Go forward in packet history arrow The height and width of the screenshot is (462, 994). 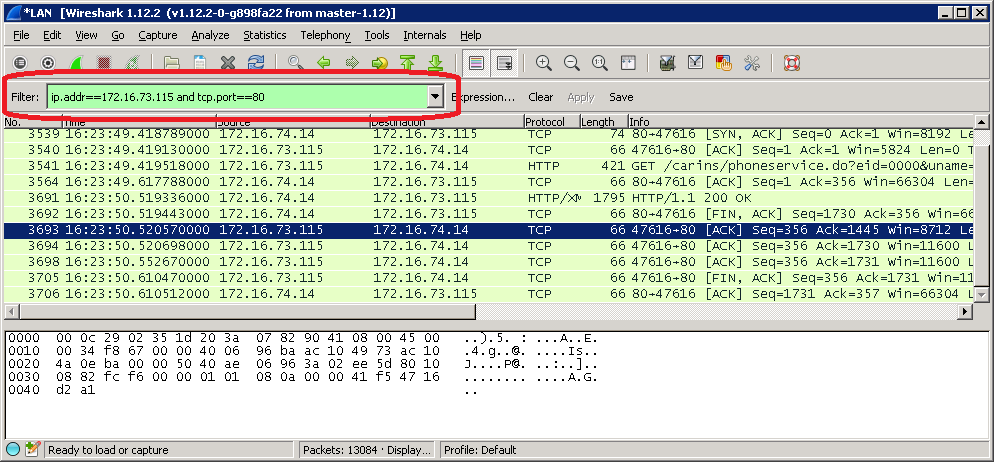tap(351, 63)
